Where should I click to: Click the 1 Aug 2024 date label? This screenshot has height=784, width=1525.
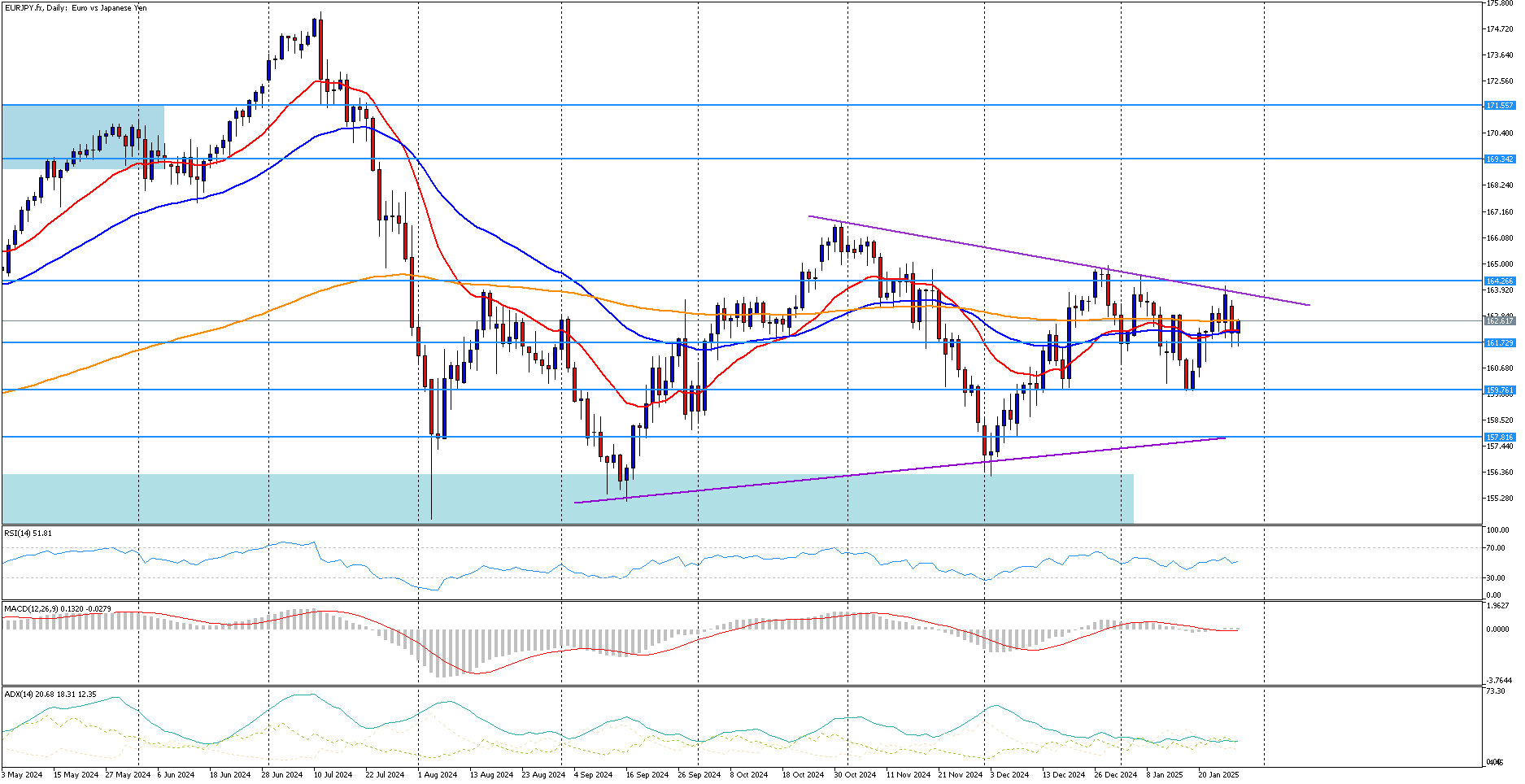point(438,775)
